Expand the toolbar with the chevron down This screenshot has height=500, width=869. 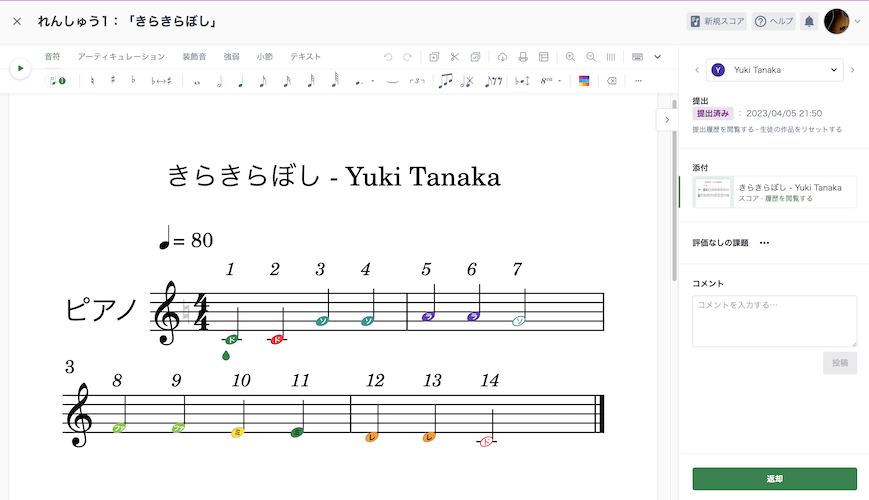coord(658,57)
